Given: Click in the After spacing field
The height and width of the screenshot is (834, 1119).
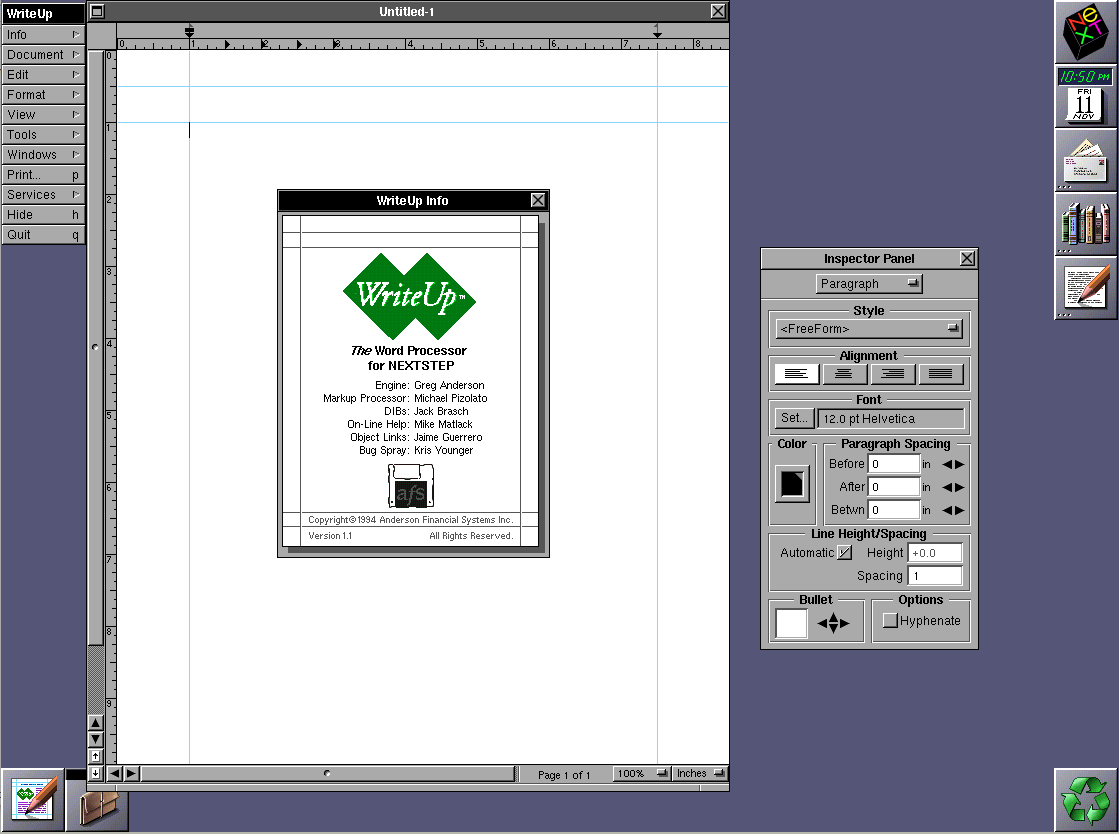Looking at the screenshot, I should coord(894,487).
